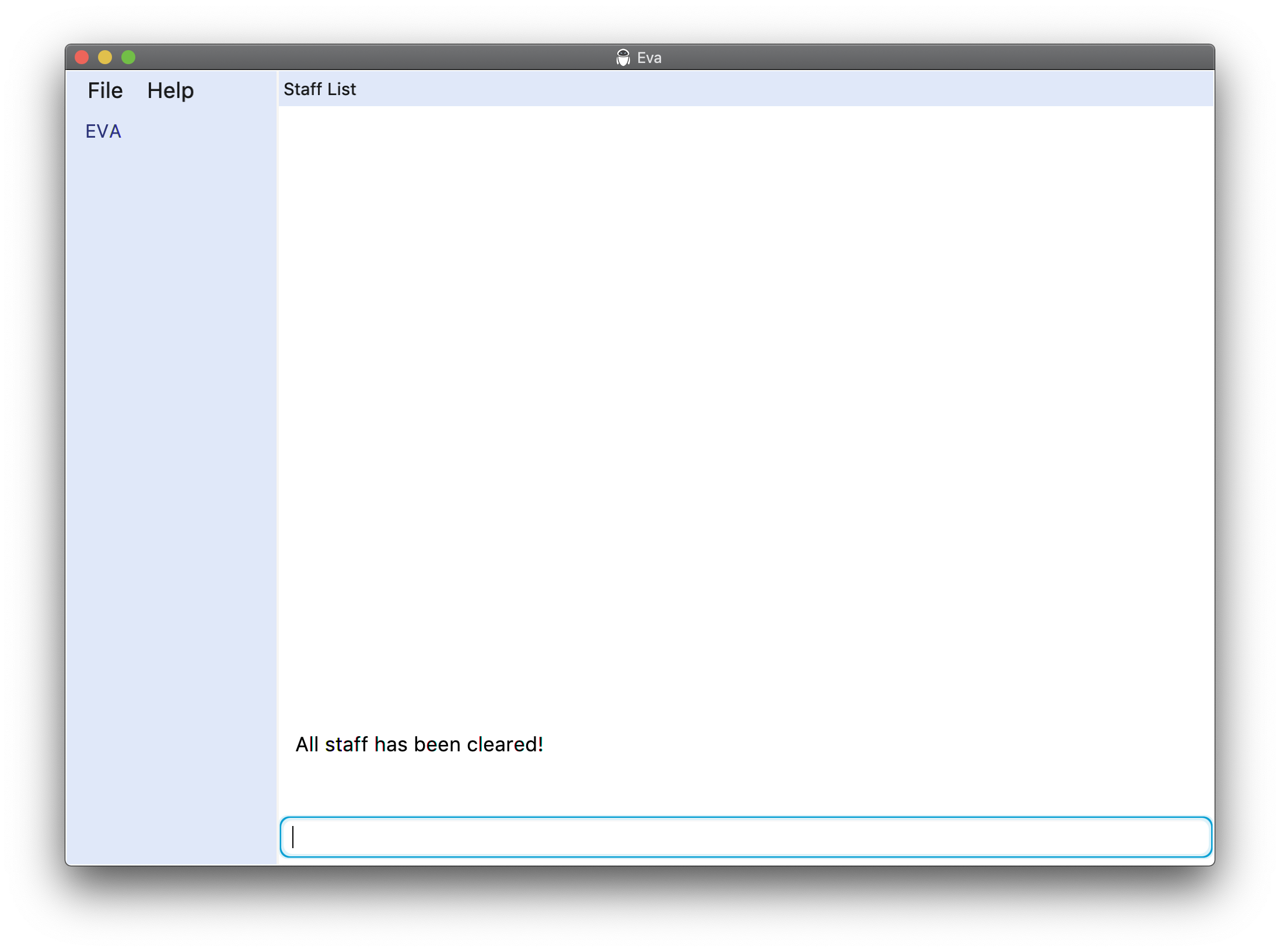
Task: Maximize the Eva window with green button
Action: click(x=128, y=57)
